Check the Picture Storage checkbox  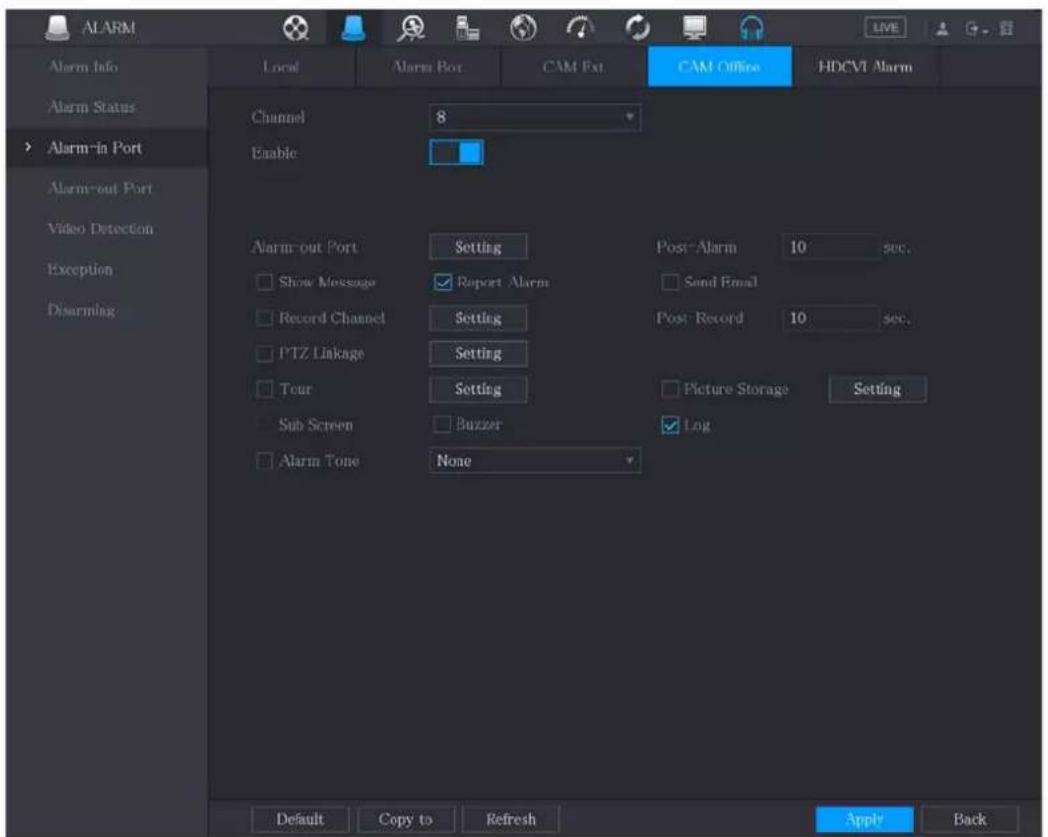tap(670, 389)
